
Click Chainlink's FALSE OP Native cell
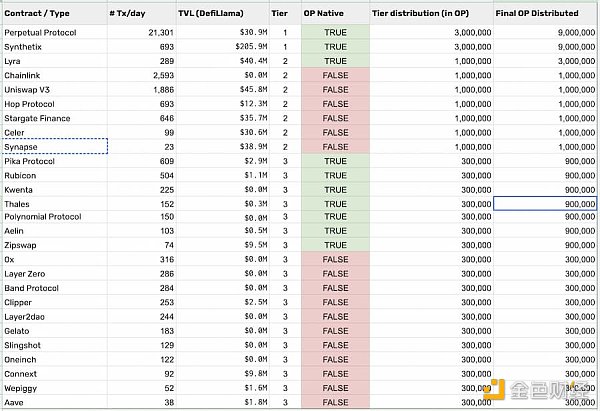point(336,75)
